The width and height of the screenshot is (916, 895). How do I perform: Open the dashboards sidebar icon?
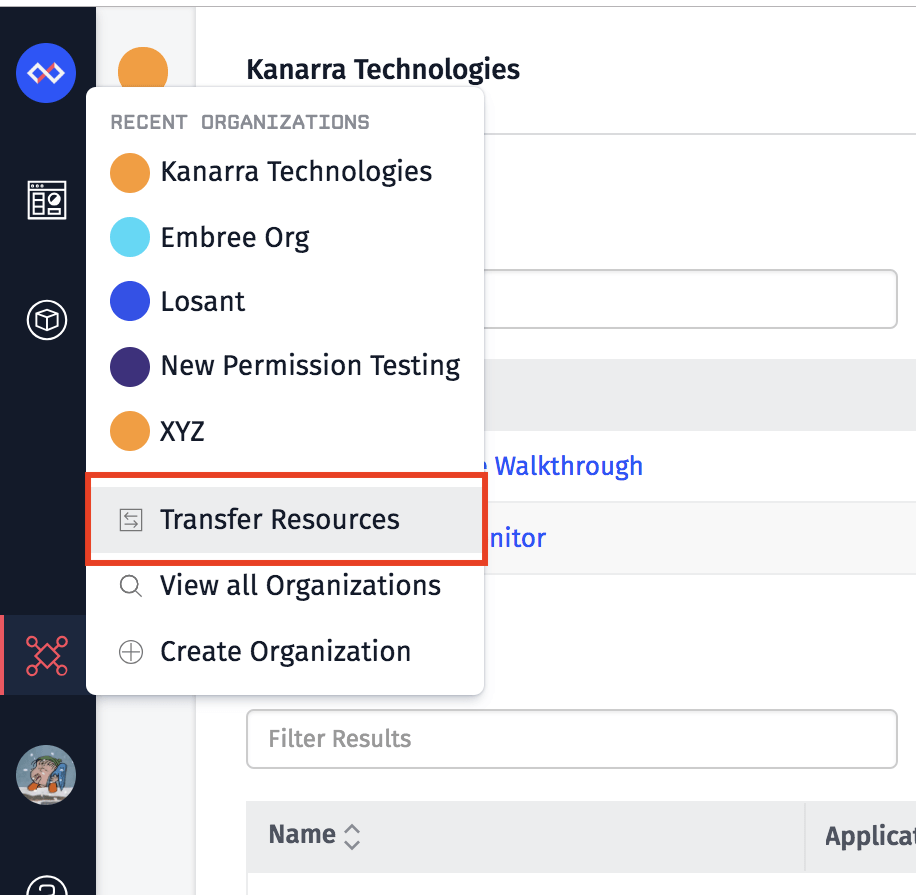pyautogui.click(x=47, y=200)
